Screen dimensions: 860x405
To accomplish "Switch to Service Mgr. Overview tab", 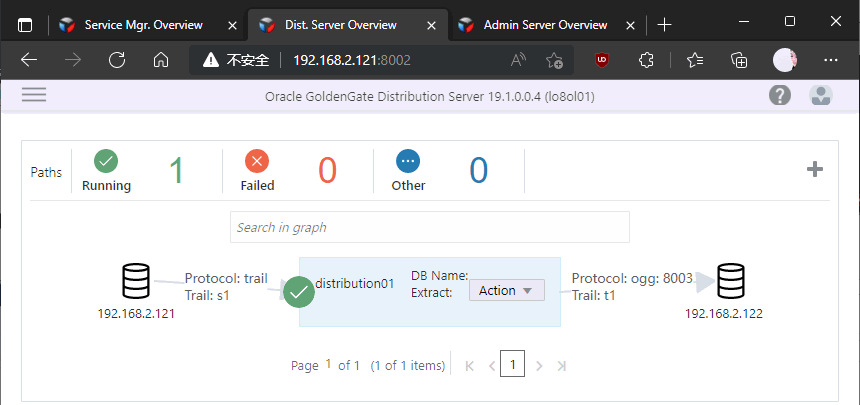I will click(x=143, y=25).
